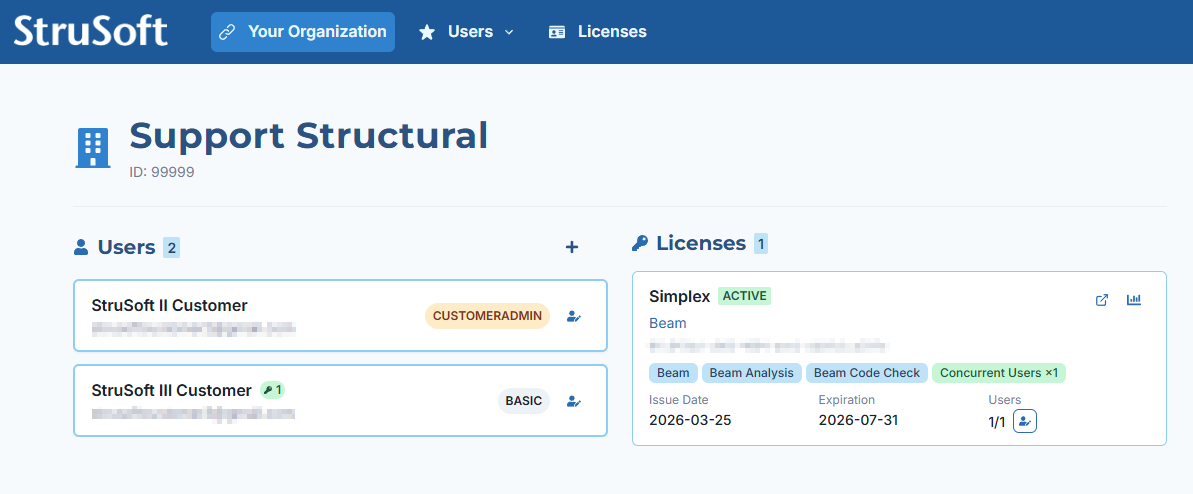
Task: Click the Licenses count badge 1
Action: [761, 244]
